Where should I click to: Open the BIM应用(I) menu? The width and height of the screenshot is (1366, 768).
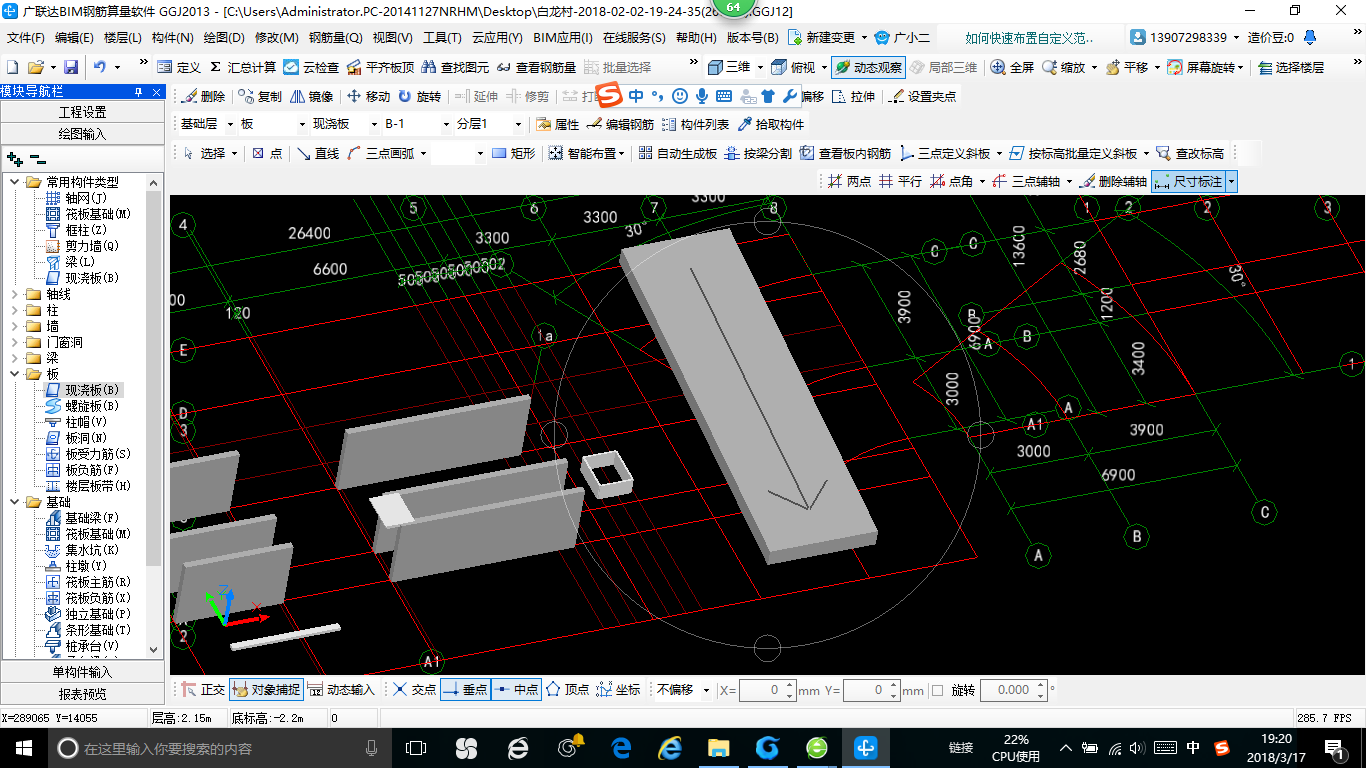pos(562,38)
